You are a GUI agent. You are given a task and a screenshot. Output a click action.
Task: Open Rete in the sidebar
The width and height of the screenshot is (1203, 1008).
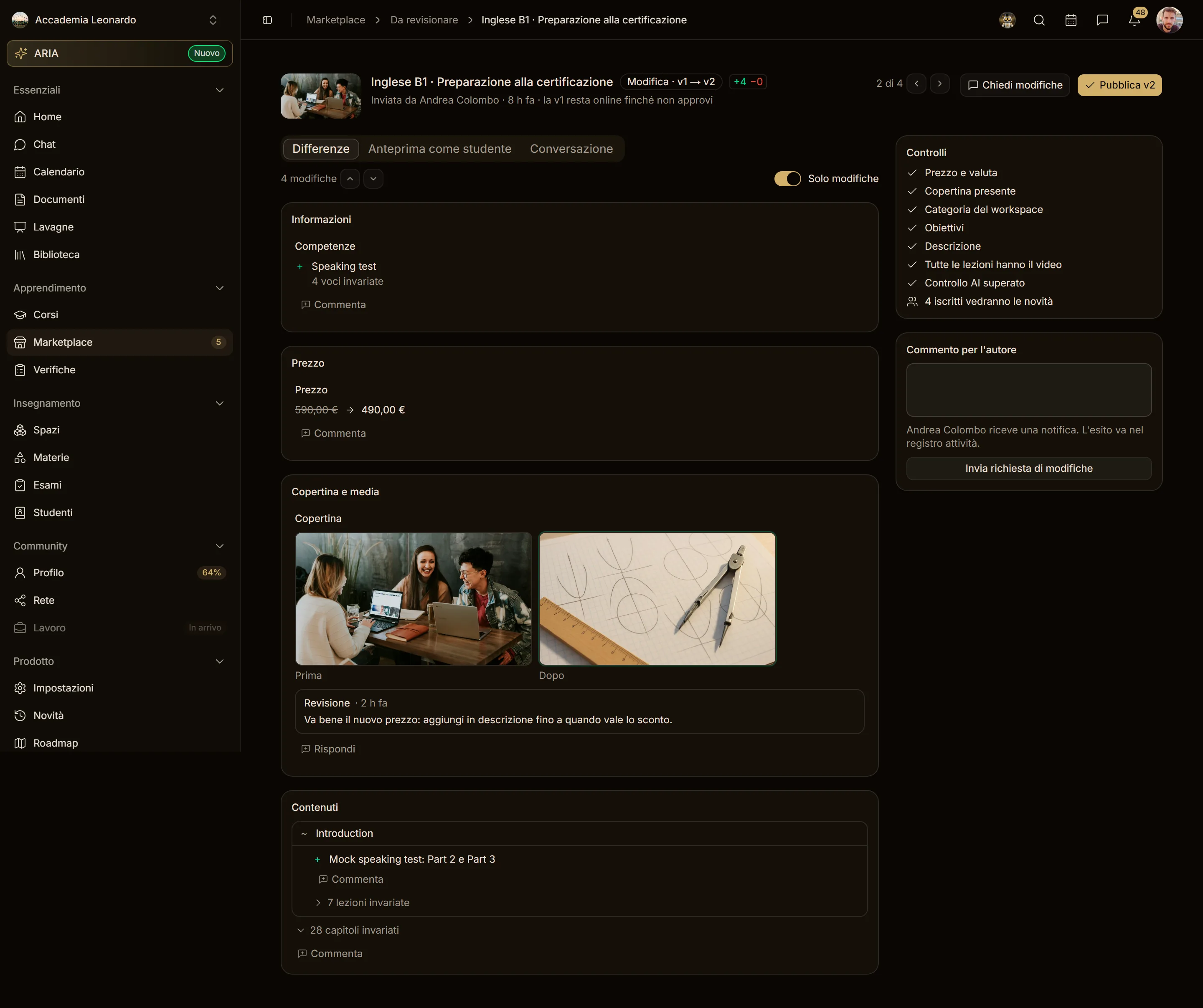[120, 600]
